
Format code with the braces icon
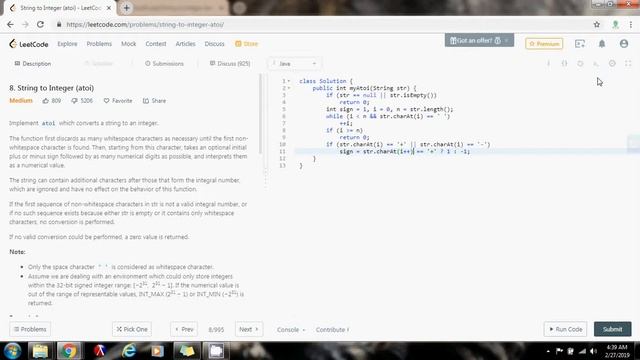pos(564,63)
